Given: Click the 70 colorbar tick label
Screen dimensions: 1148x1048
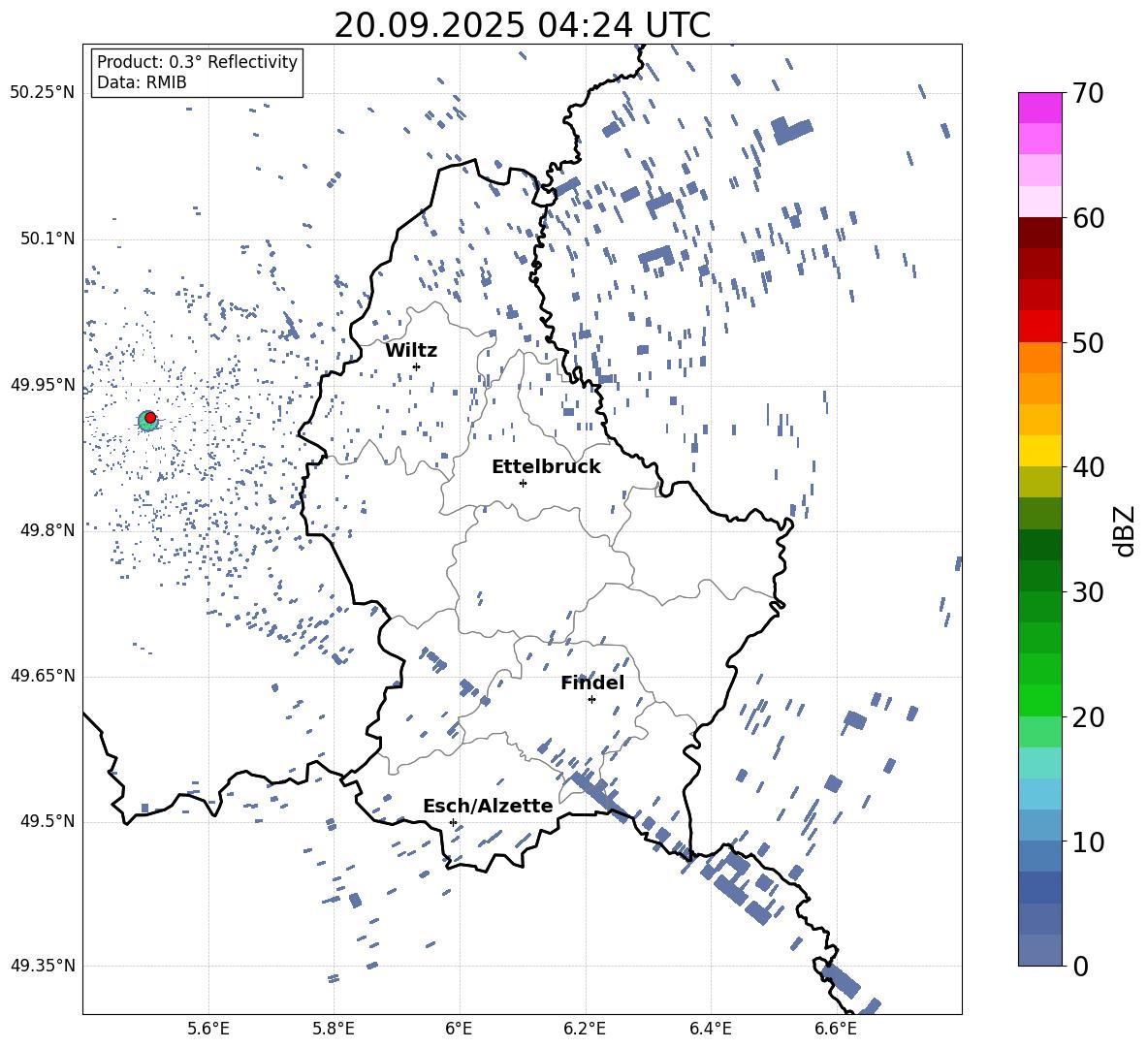Looking at the screenshot, I should tap(1088, 94).
